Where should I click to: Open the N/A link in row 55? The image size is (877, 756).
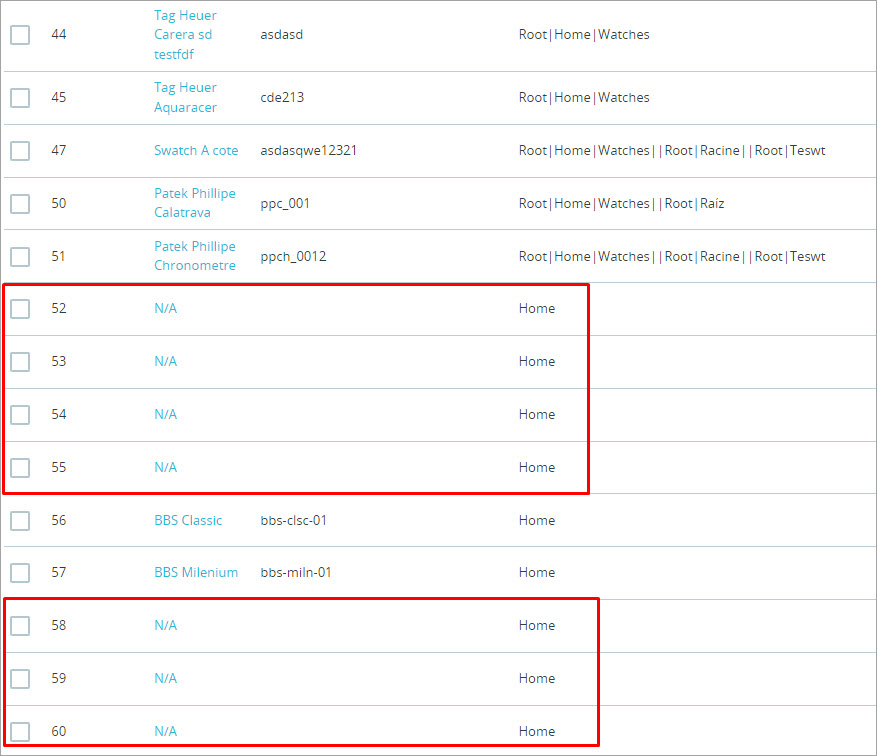pyautogui.click(x=166, y=467)
